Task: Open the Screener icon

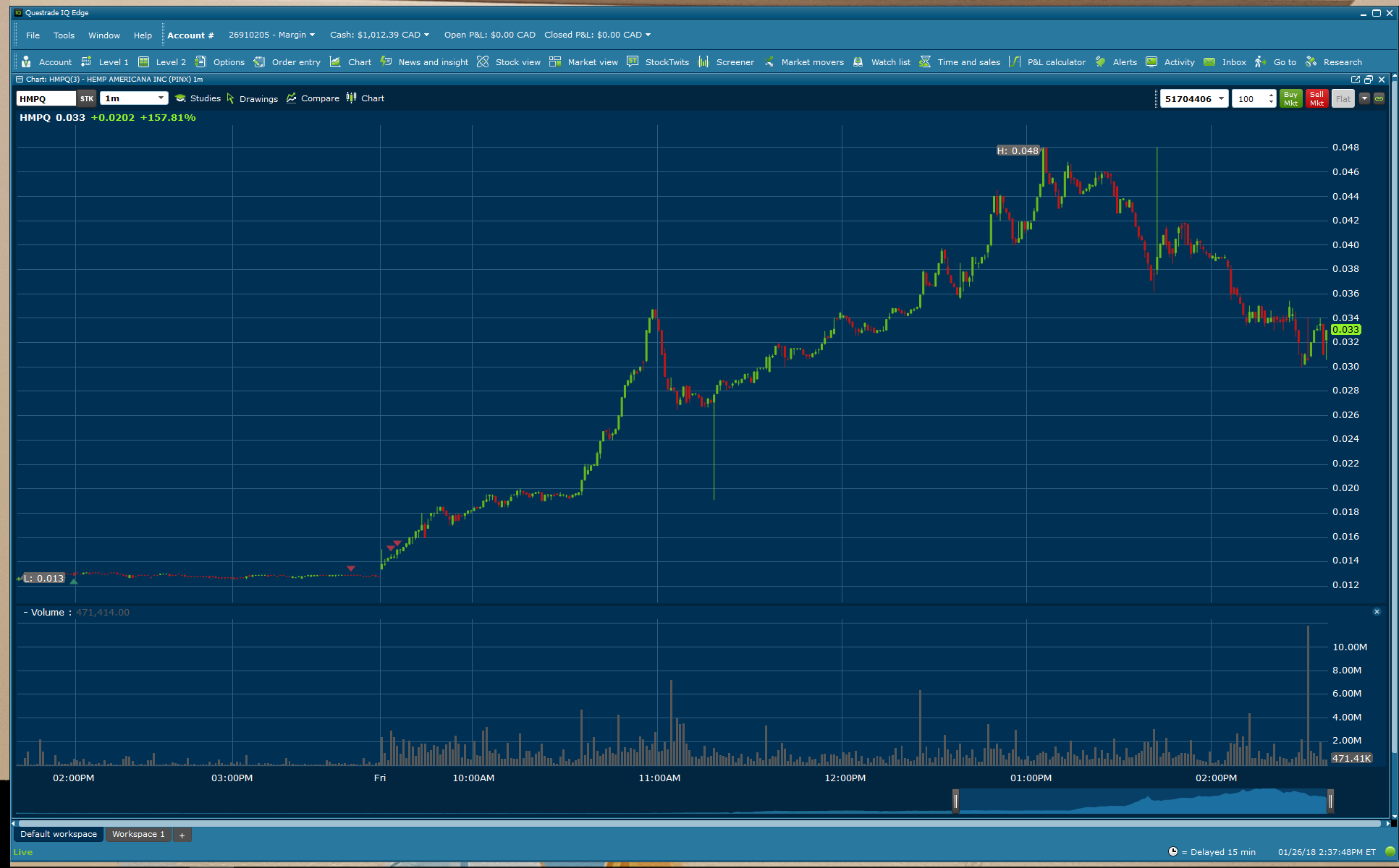Action: tap(703, 62)
